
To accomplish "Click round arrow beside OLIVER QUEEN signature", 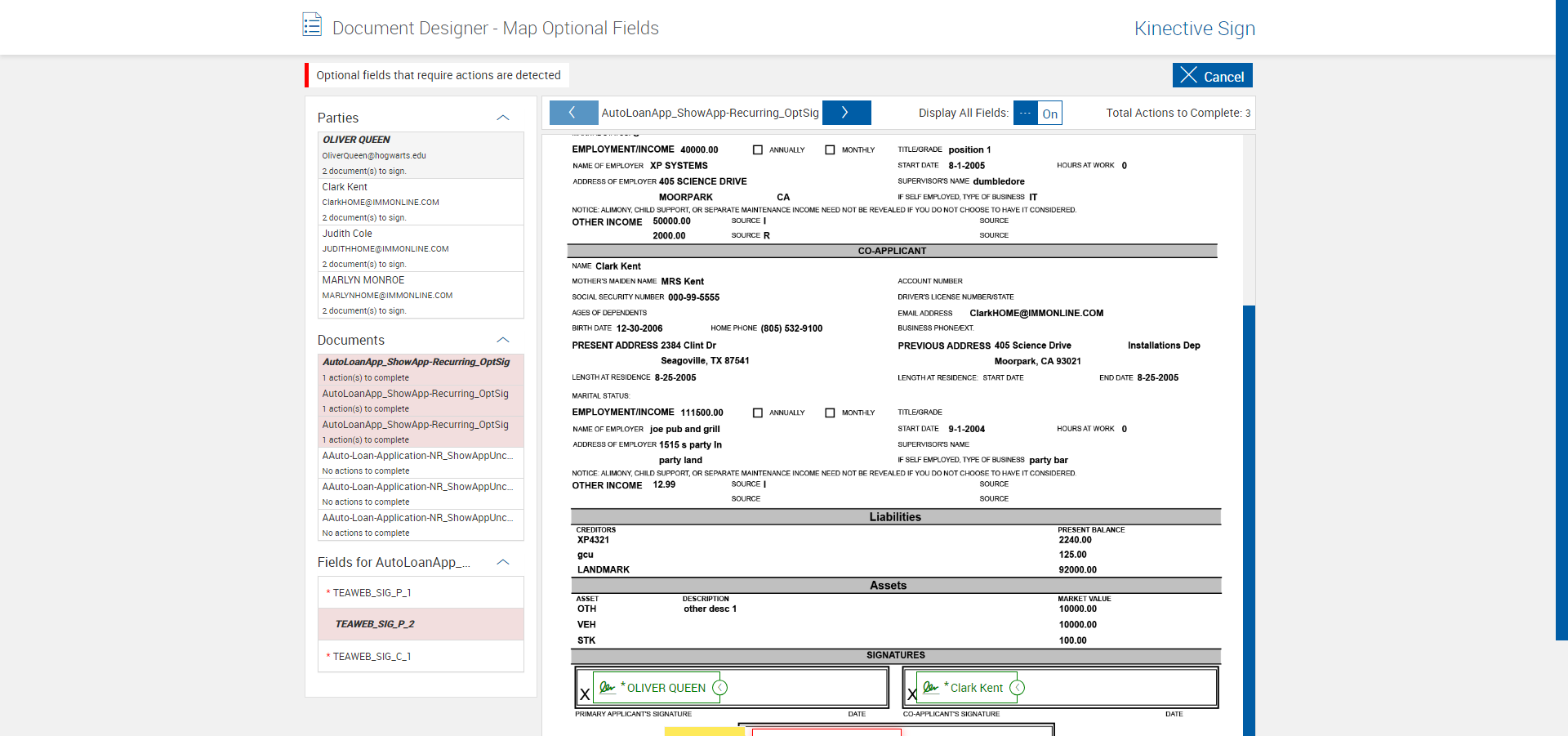I will pyautogui.click(x=719, y=688).
